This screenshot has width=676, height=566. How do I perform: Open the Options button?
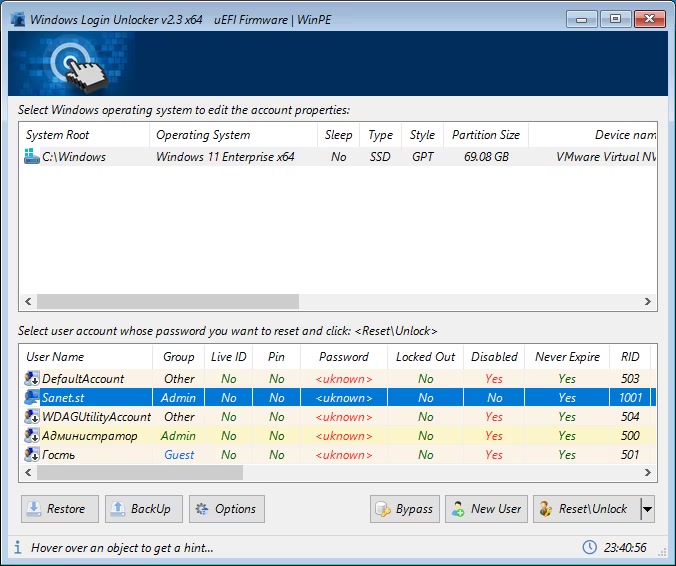tap(227, 509)
